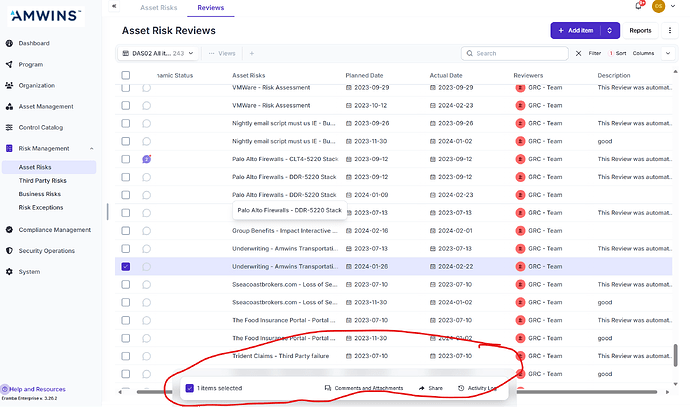Screen dimensions: 690x407
Task: Clear the filter with the X icon
Action: (579, 53)
